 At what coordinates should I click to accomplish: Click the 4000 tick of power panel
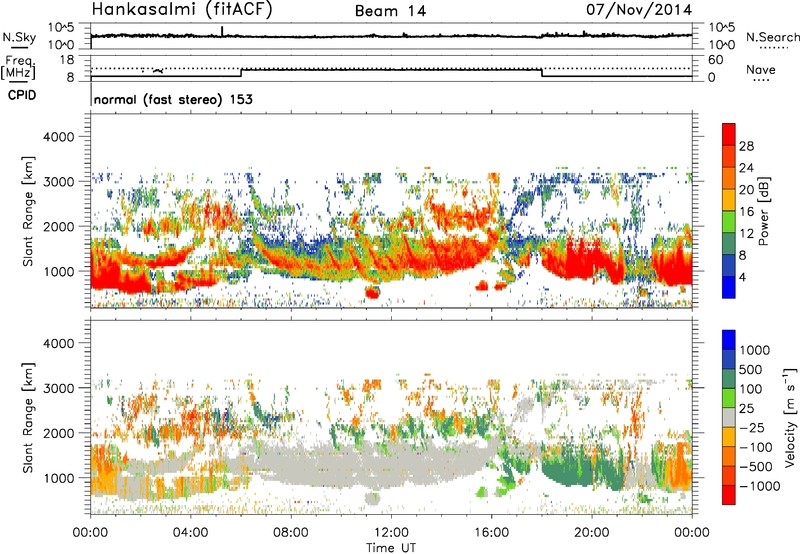coord(58,137)
